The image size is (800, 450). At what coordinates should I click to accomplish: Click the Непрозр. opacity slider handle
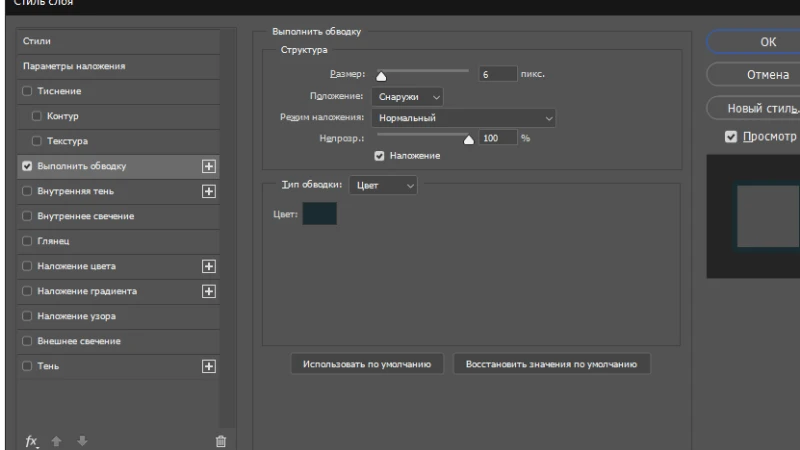click(468, 140)
